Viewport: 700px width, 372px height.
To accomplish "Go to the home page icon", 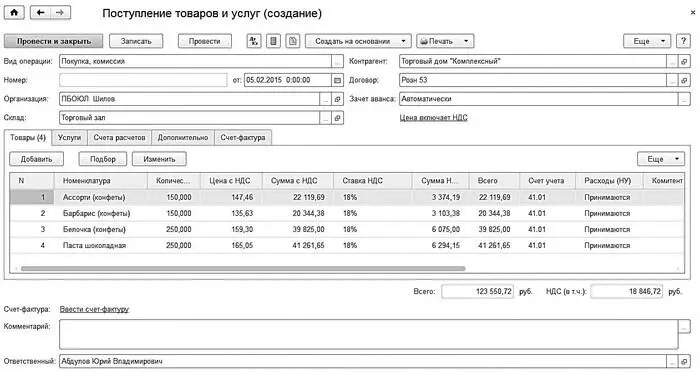I will point(14,13).
